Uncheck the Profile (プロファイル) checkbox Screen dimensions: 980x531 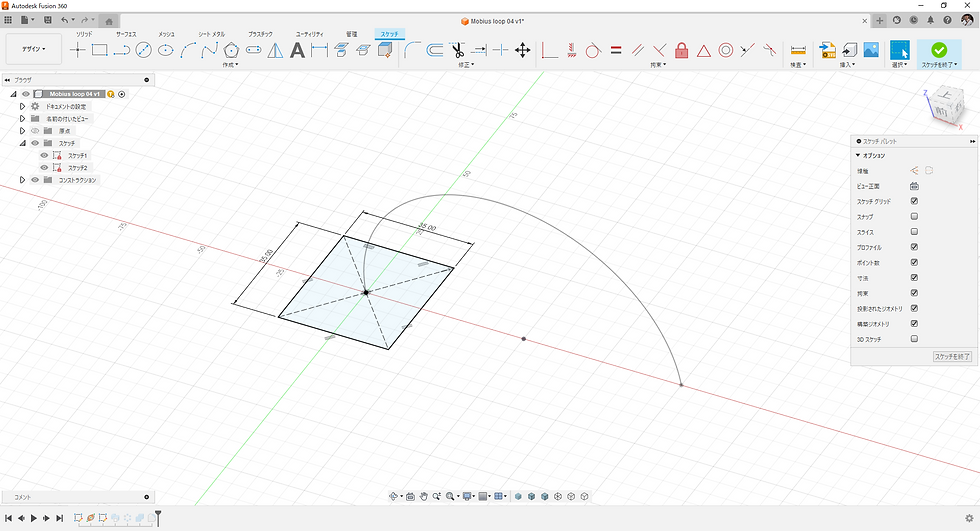[914, 247]
